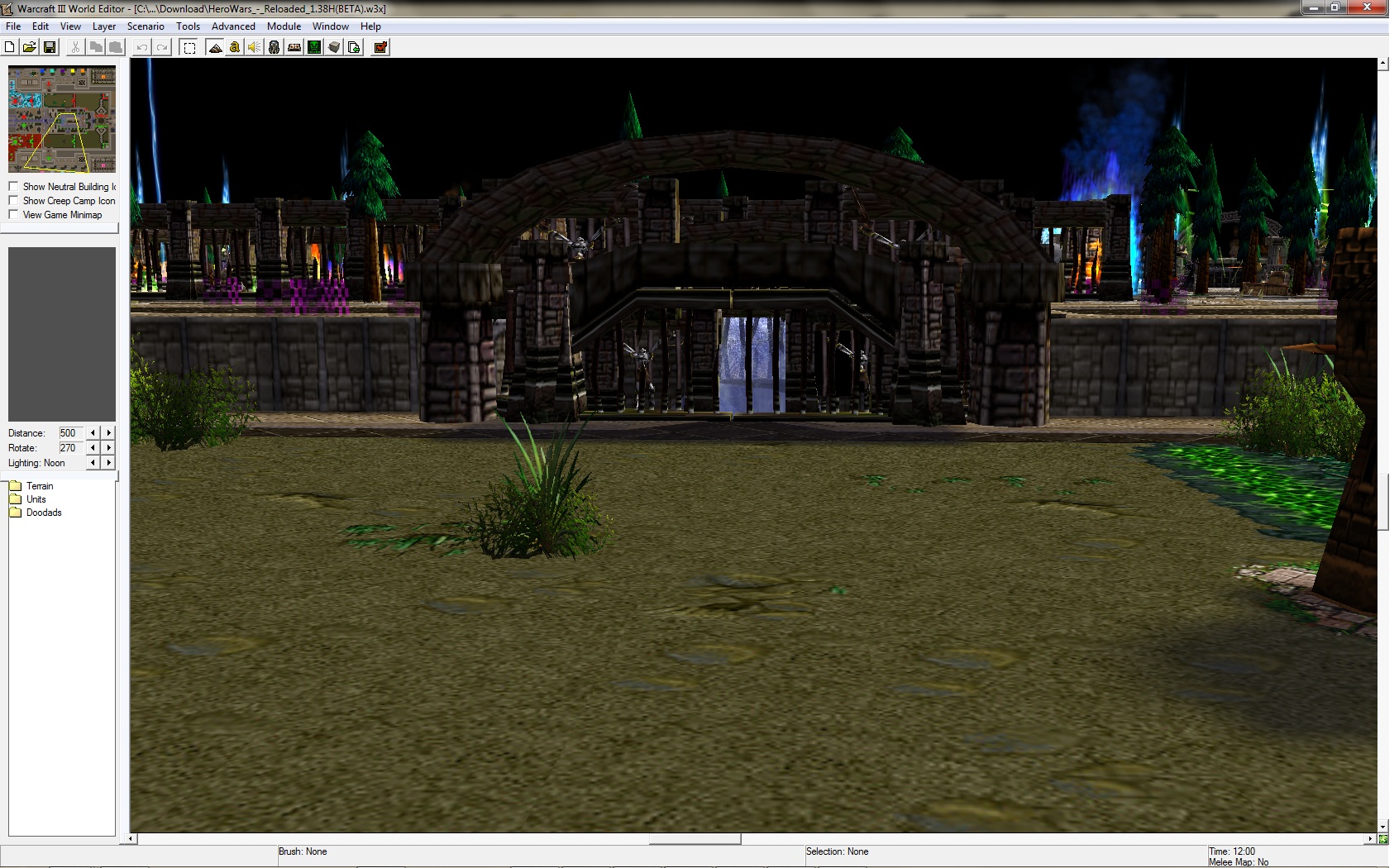Launch the AI Editor green face icon
This screenshot has width=1399, height=868.
[314, 47]
